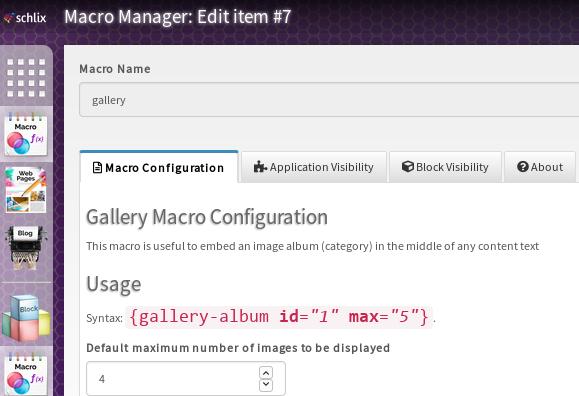Screen dimensions: 579x396
Task: Open the Macro icon beneath the Block icon
Action: point(26,374)
